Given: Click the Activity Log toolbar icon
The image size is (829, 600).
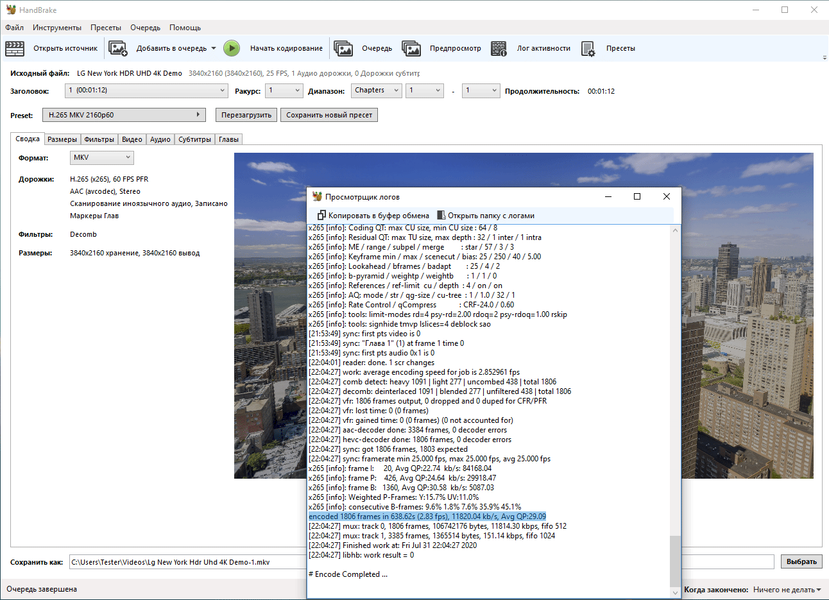Looking at the screenshot, I should 500,48.
